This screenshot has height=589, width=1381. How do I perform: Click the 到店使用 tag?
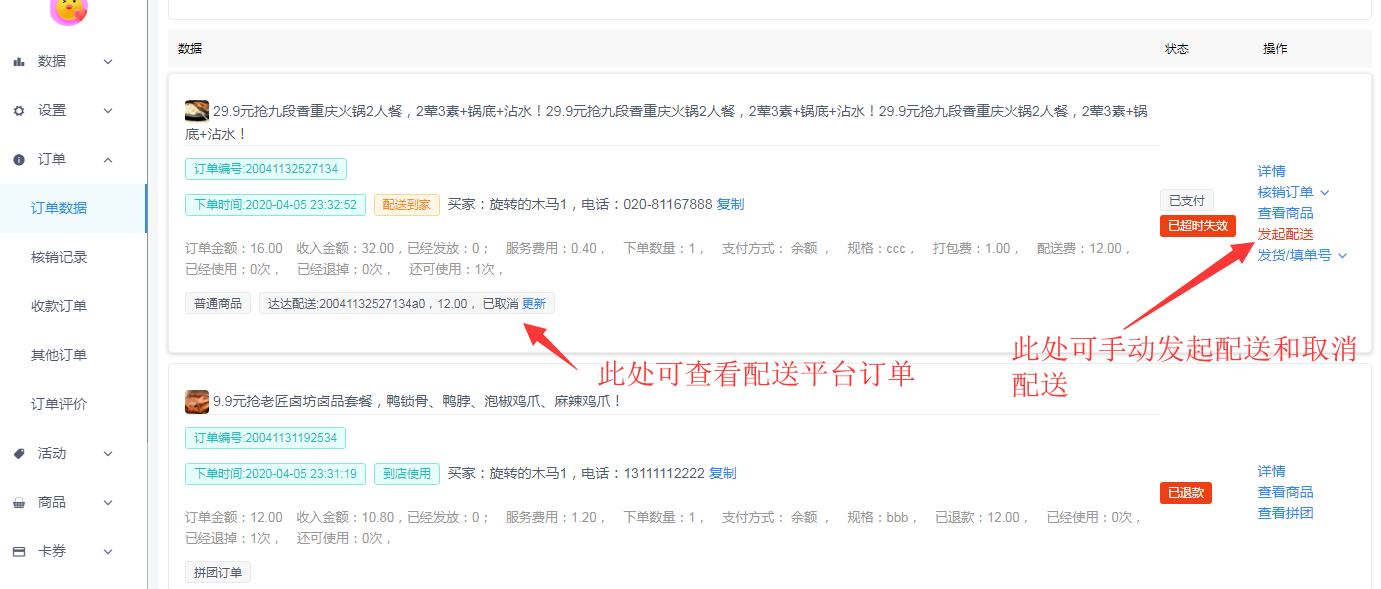[x=407, y=474]
